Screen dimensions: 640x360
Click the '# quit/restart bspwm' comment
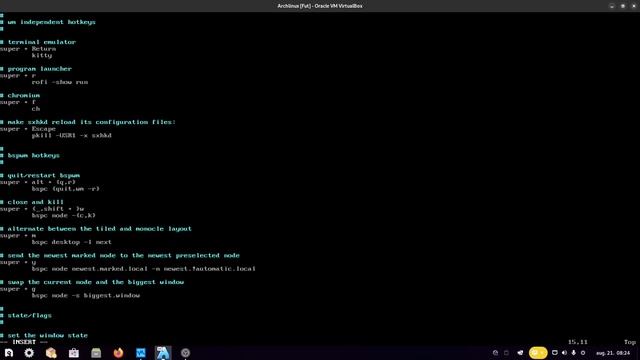(x=40, y=176)
